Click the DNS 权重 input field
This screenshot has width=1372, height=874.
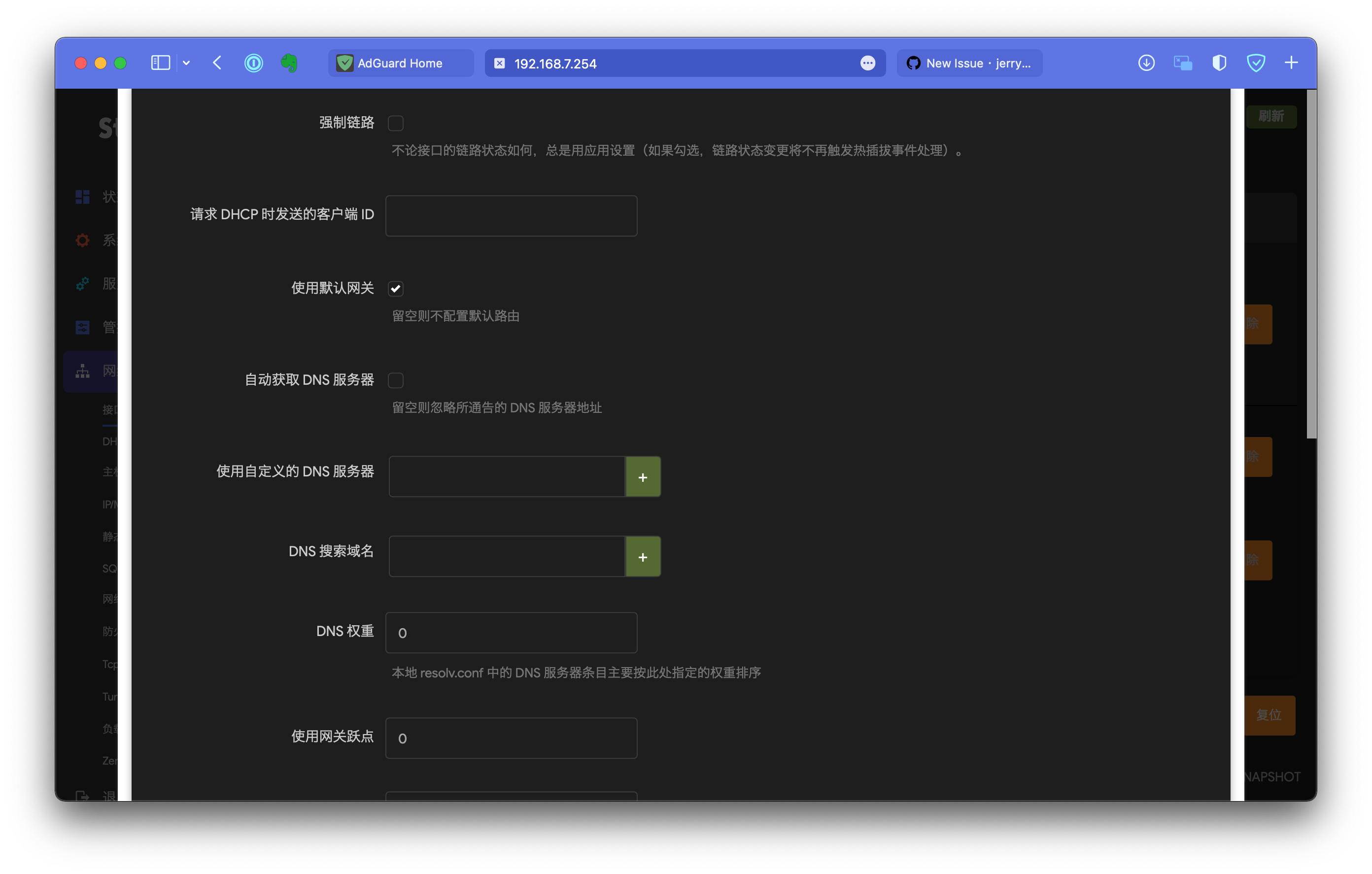tap(511, 633)
